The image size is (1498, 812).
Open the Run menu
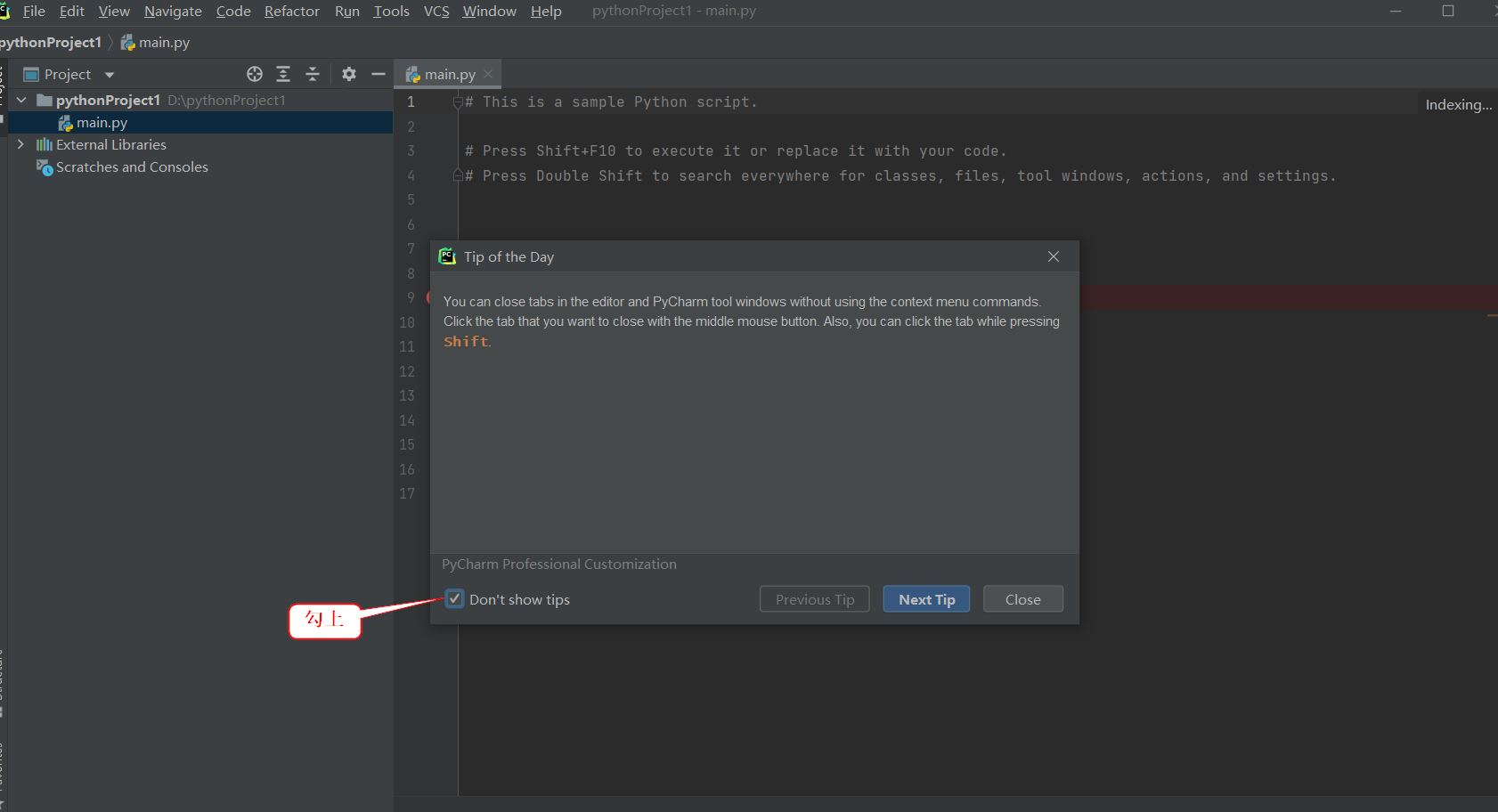(x=347, y=11)
